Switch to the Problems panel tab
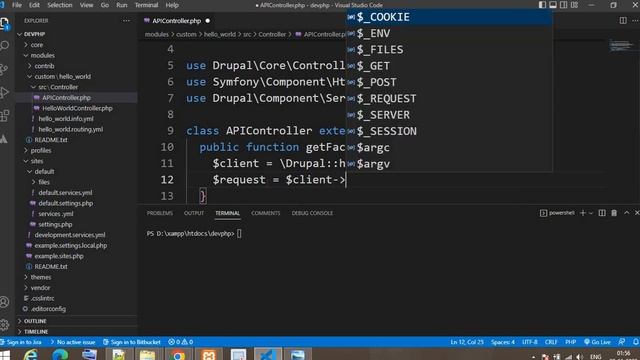The width and height of the screenshot is (640, 360). point(160,213)
